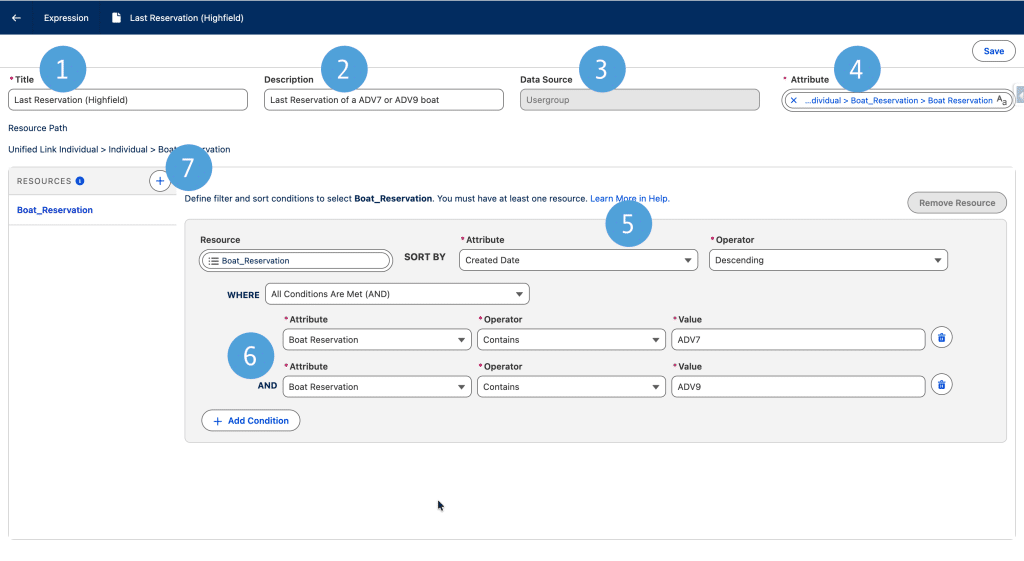Viewport: 1024px width, 561px height.
Task: Click the back arrow in header
Action: coord(16,18)
